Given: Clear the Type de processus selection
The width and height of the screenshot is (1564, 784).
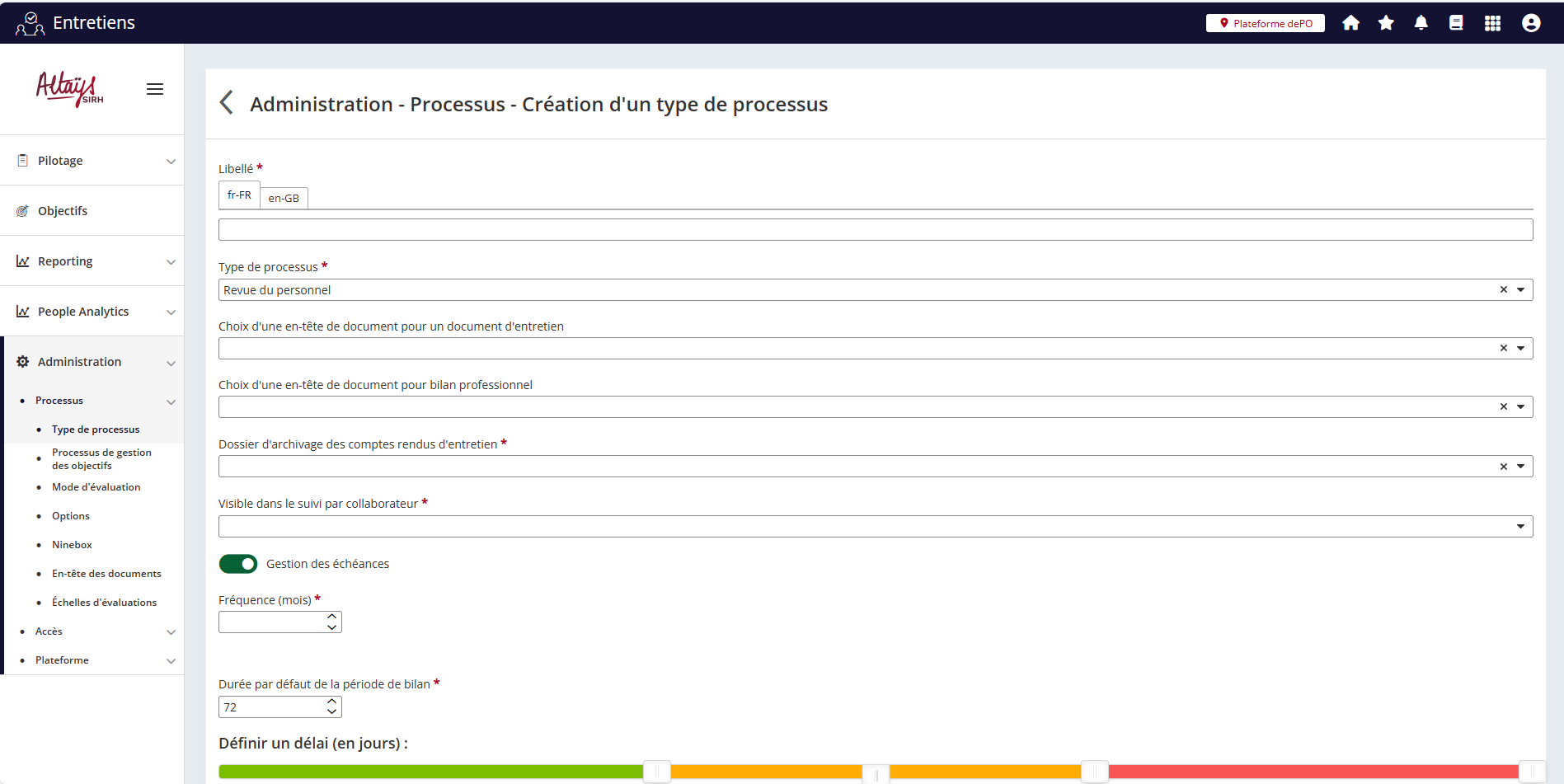Looking at the screenshot, I should tap(1503, 290).
